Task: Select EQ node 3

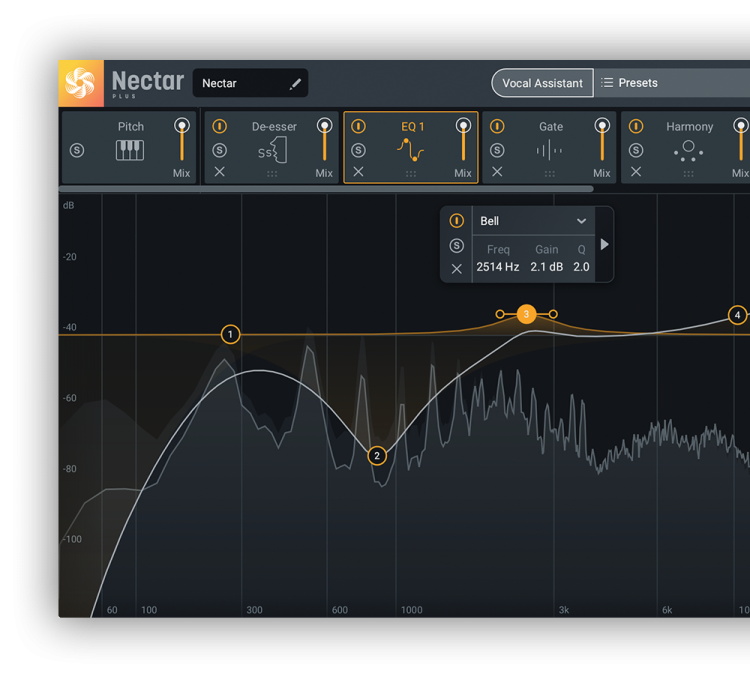Action: 526,314
